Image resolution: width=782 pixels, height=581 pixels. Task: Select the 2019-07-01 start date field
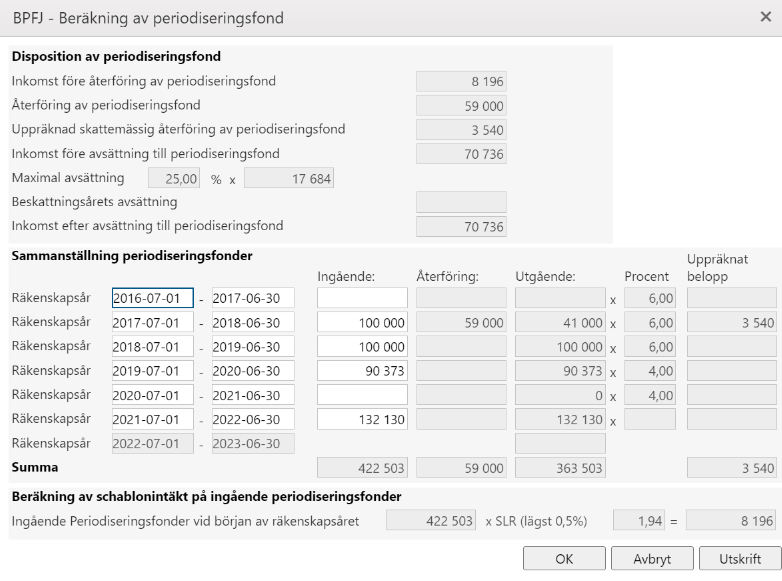click(153, 371)
